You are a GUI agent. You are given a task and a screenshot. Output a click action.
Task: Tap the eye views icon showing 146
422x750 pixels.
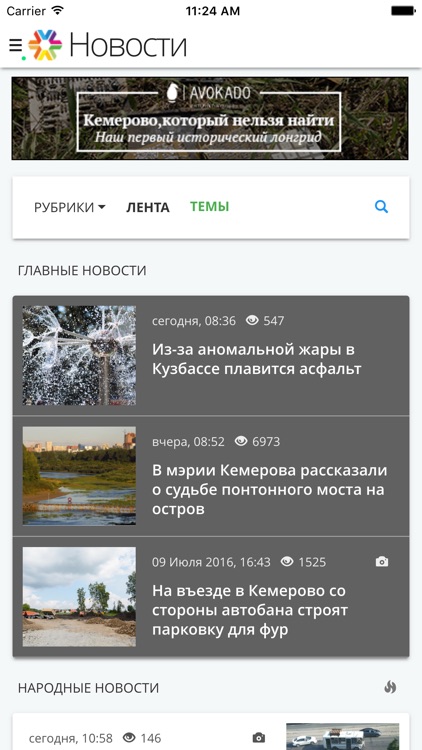[129, 738]
